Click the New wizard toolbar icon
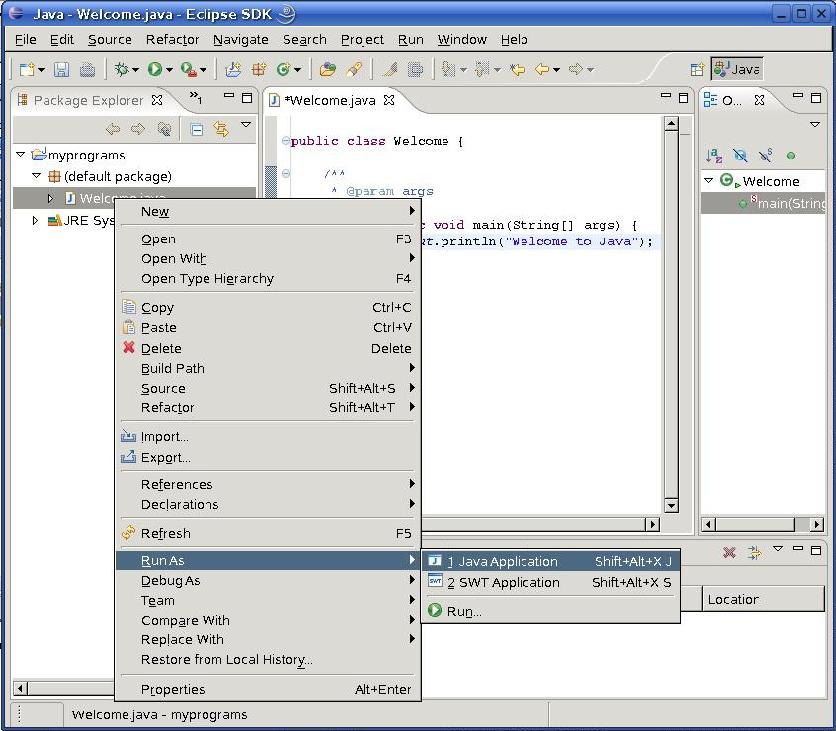The image size is (836, 731). (27, 69)
